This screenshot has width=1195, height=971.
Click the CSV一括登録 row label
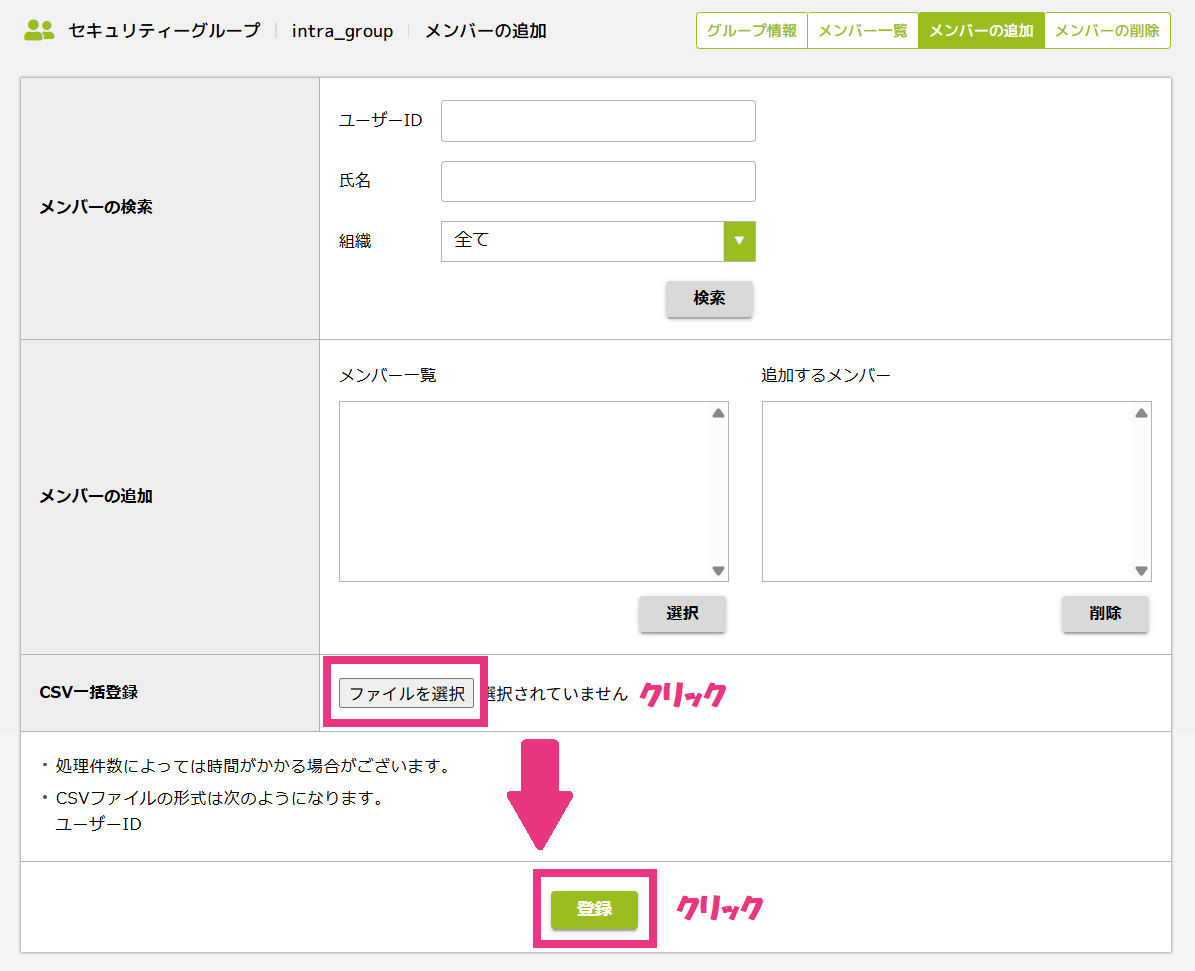88,692
